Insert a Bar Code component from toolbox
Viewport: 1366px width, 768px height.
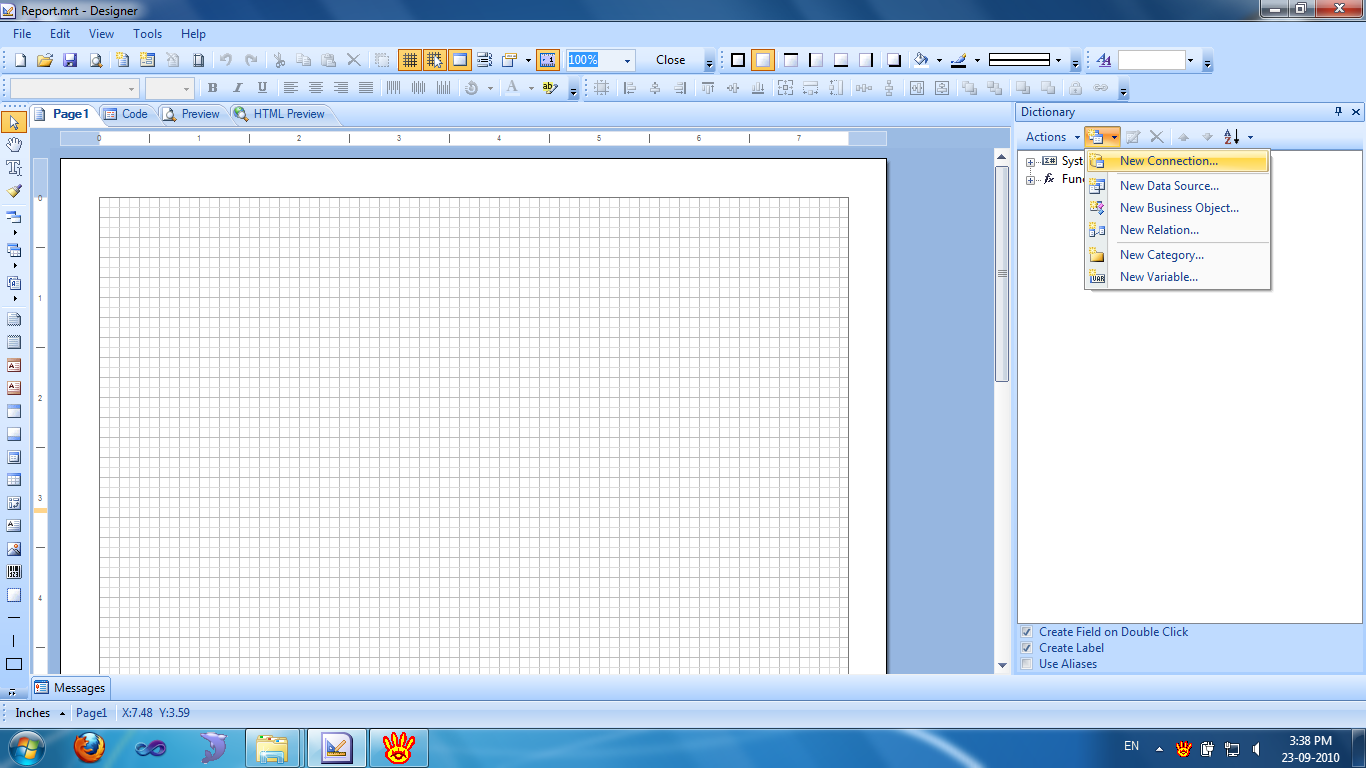[14, 572]
